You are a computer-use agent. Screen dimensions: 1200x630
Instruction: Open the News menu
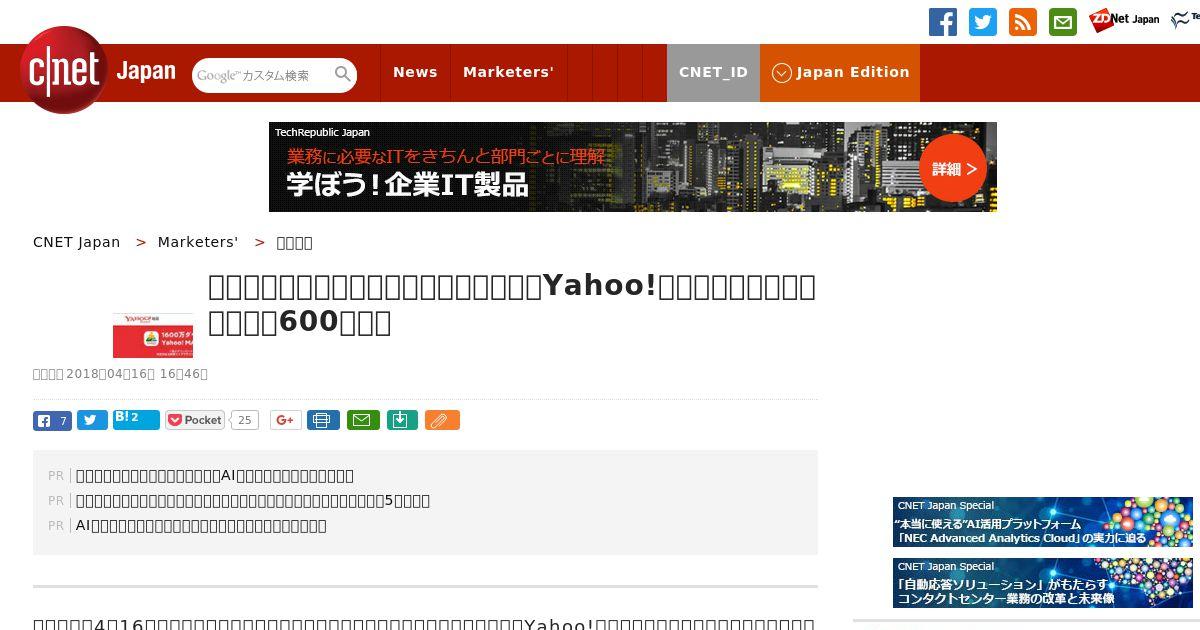(x=415, y=72)
